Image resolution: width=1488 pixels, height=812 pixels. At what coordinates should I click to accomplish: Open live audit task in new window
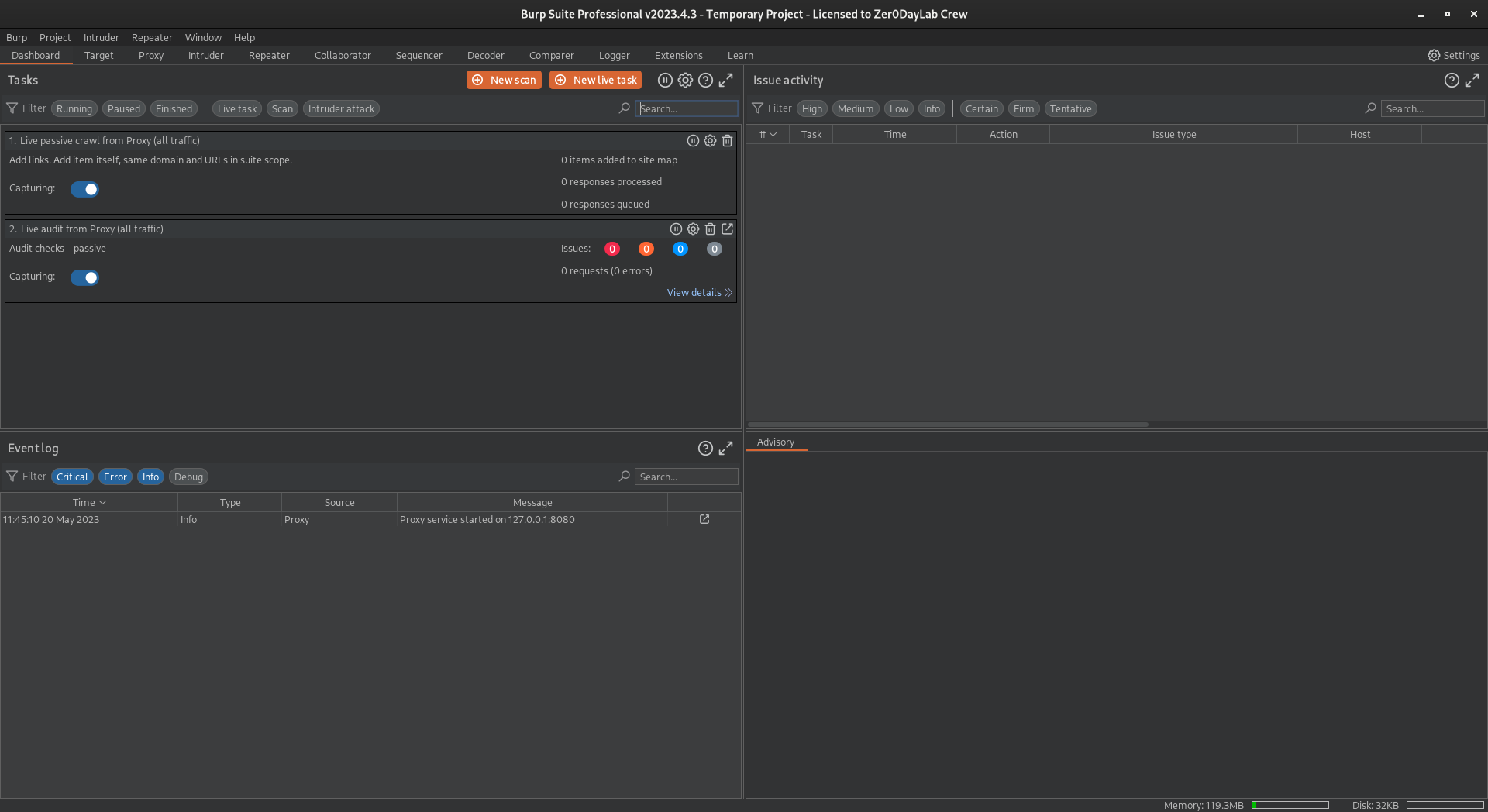coord(727,229)
